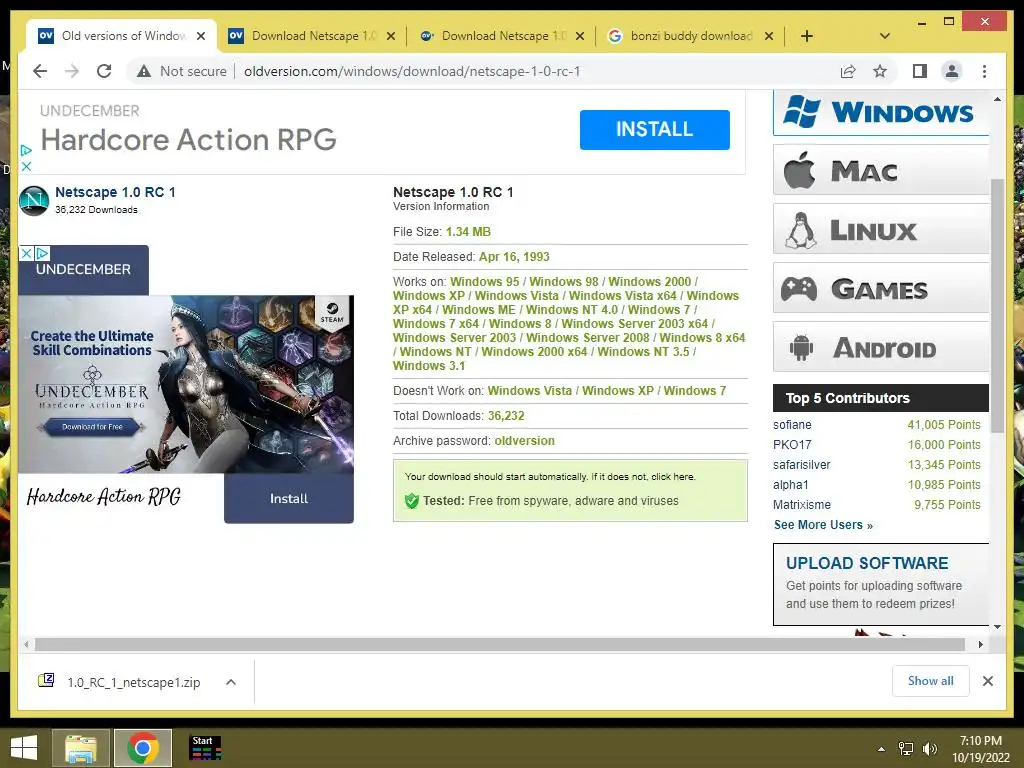The height and width of the screenshot is (768, 1024).
Task: Click the horizontal scrollbar right arrow
Action: point(980,645)
